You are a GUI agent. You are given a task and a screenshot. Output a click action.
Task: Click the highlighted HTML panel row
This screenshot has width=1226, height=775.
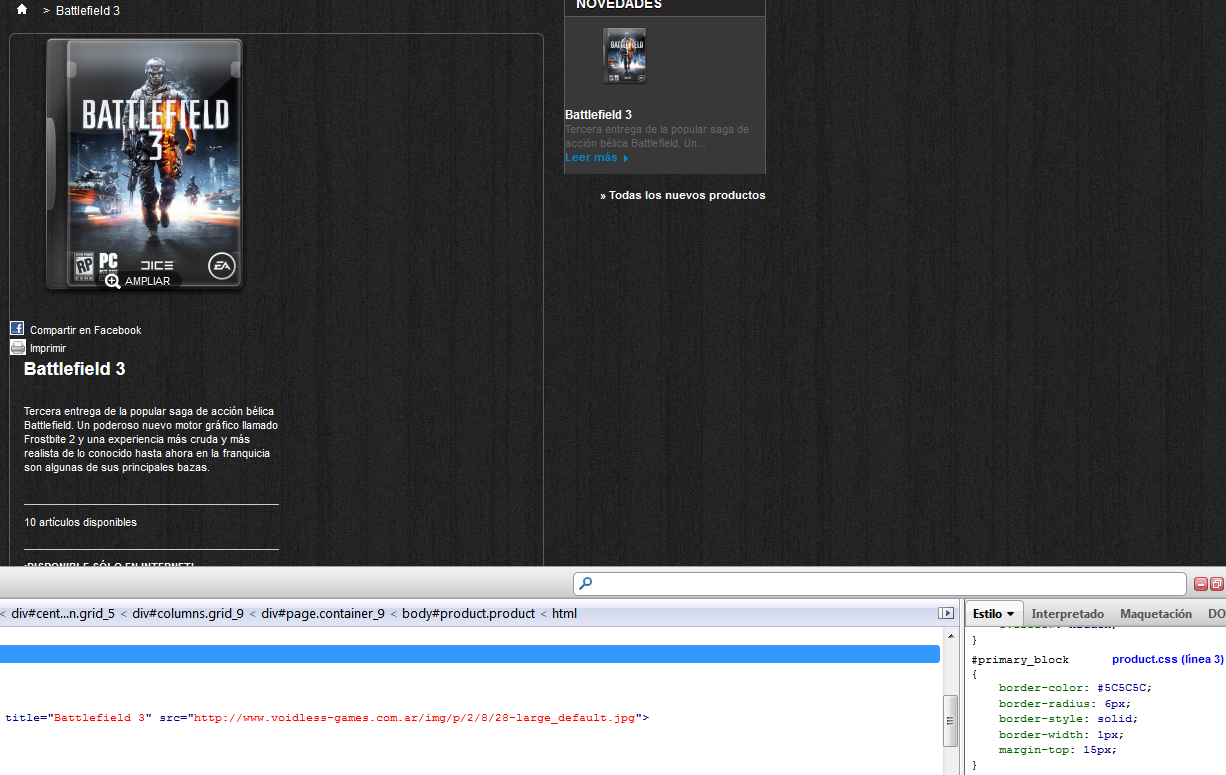tap(470, 654)
